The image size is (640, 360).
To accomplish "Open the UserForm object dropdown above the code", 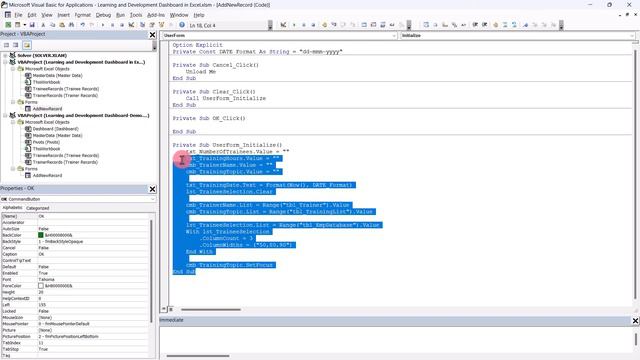I will tap(394, 36).
